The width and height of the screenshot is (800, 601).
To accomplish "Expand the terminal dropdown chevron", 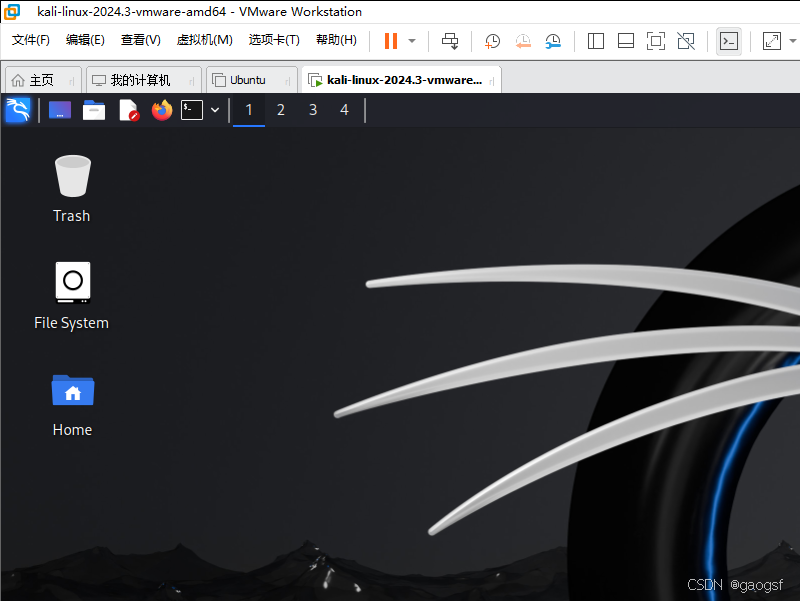I will tap(215, 110).
